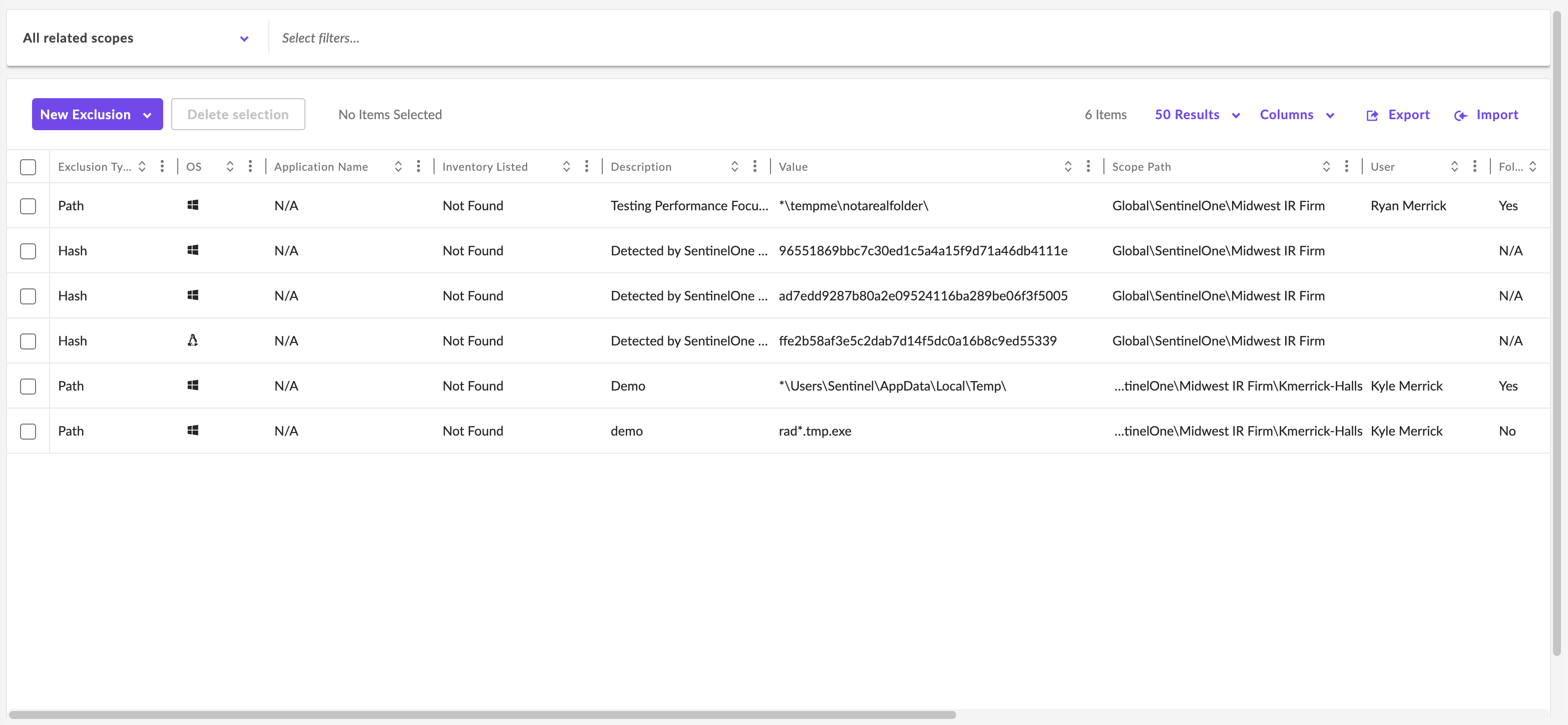This screenshot has height=725, width=1568.
Task: Open the User column three-dot menu
Action: click(1474, 166)
